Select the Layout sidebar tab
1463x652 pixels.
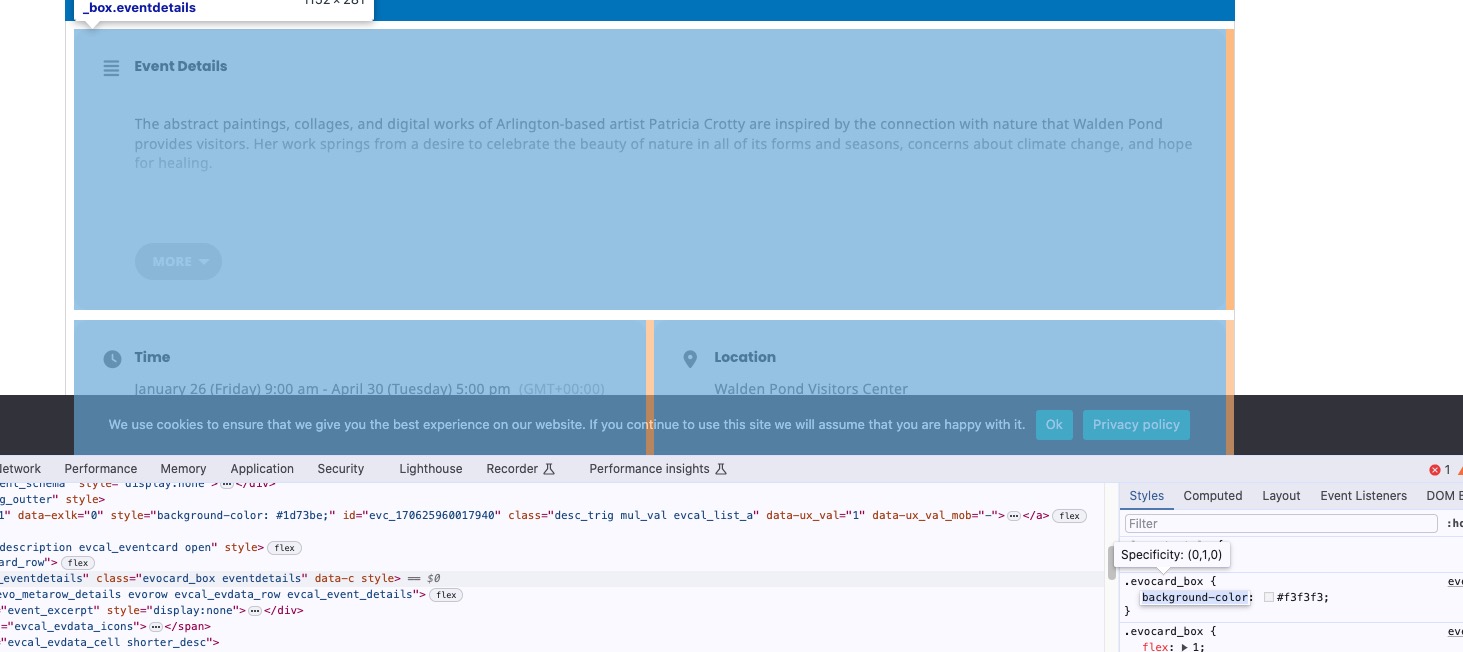(x=1281, y=496)
